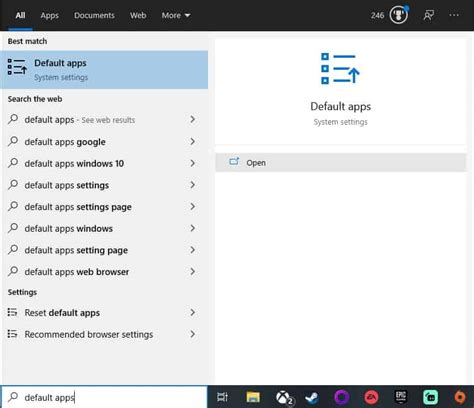
Task: Open the green app icon on the taskbar
Action: coord(430,397)
